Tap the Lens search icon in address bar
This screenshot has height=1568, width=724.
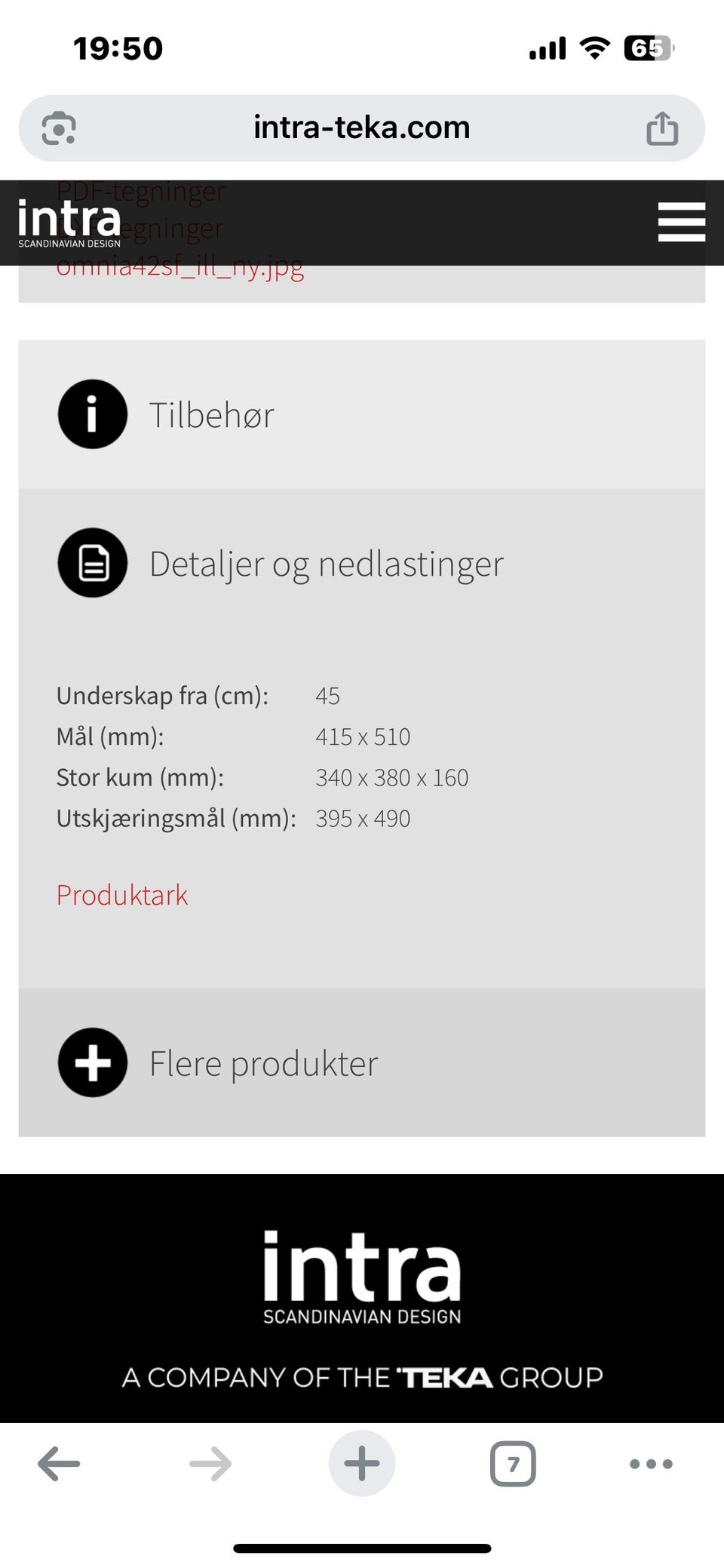coord(59,128)
